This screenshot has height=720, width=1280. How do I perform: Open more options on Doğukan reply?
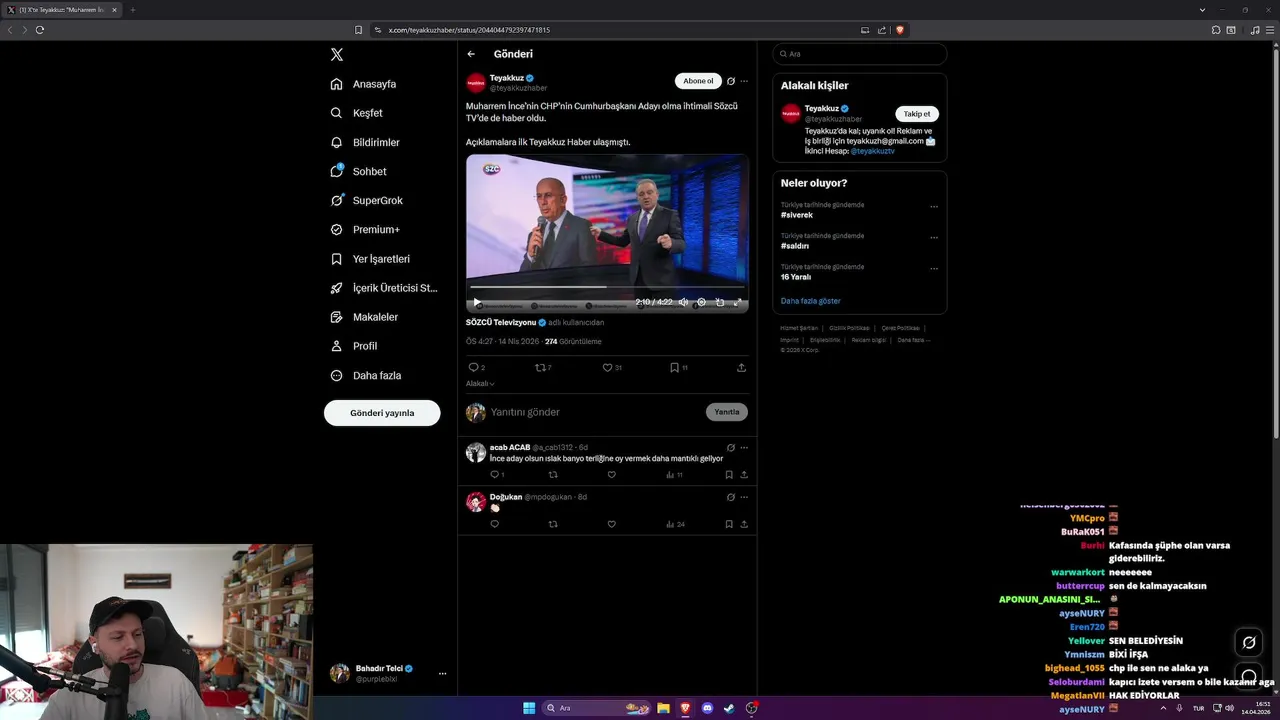(744, 497)
